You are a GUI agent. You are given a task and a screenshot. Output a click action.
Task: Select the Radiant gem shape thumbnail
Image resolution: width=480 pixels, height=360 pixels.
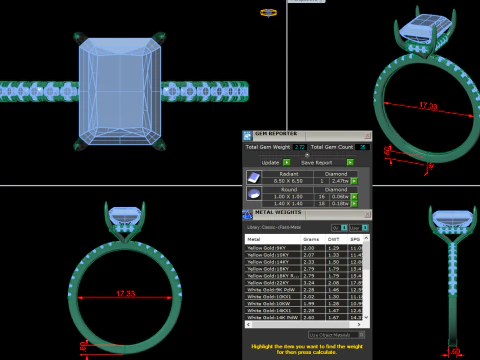click(254, 177)
